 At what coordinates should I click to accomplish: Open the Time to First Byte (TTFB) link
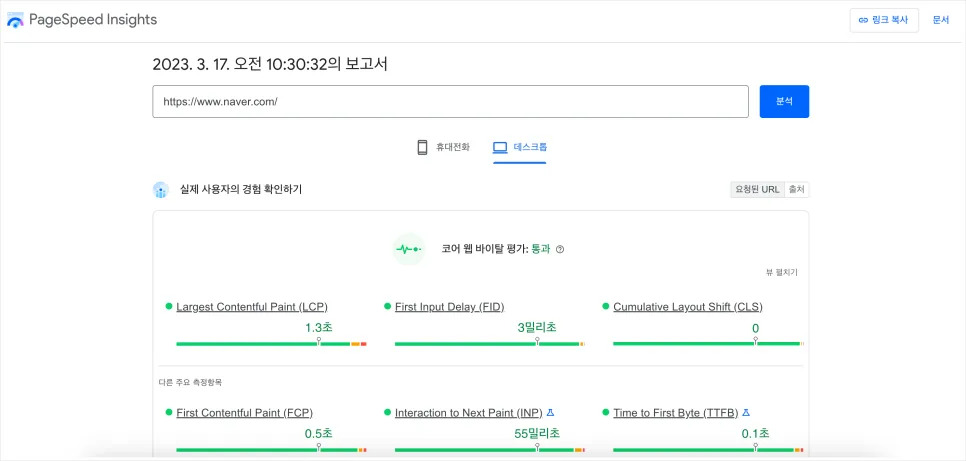point(676,413)
